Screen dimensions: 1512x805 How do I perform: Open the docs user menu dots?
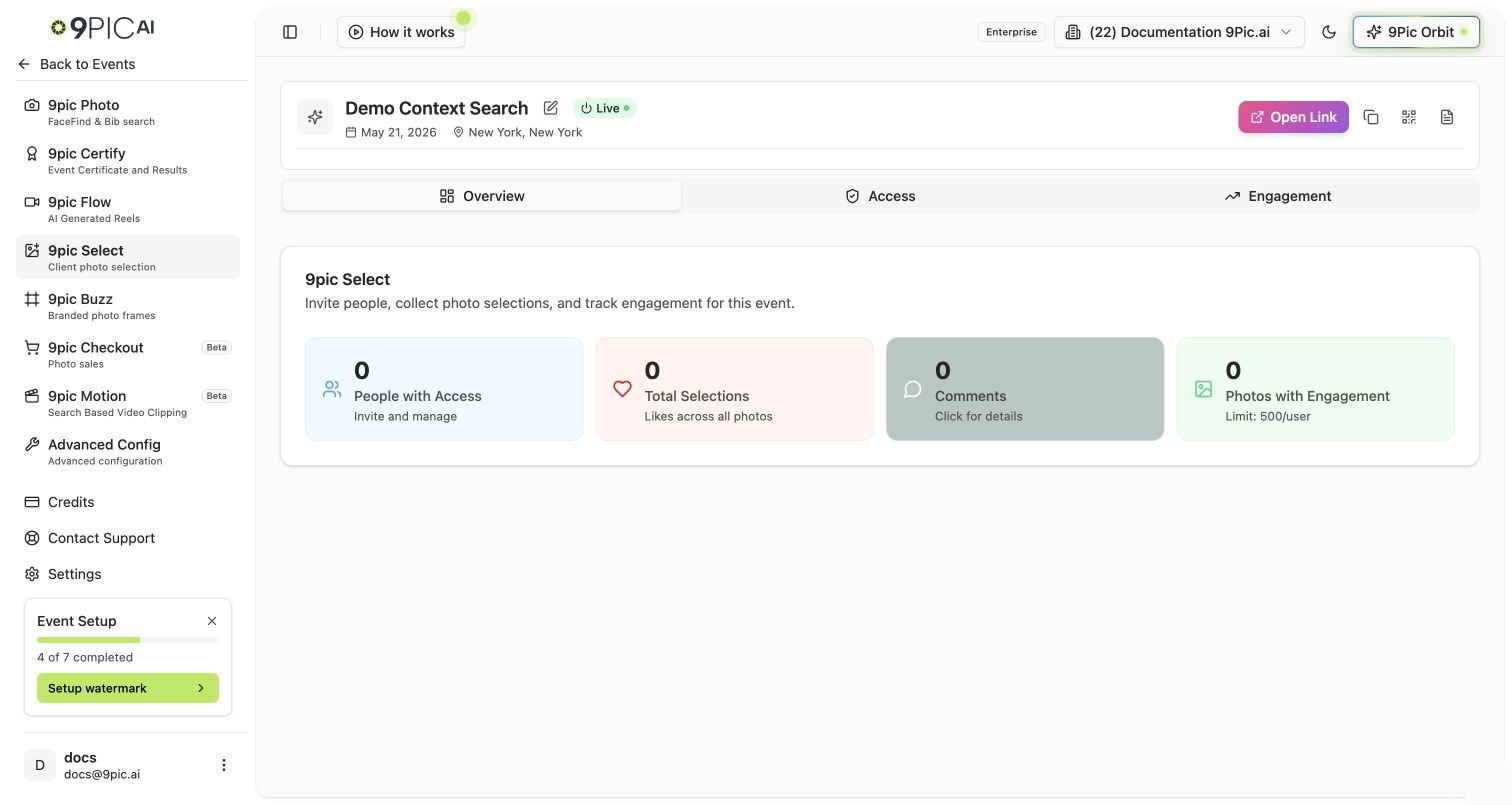pos(224,765)
